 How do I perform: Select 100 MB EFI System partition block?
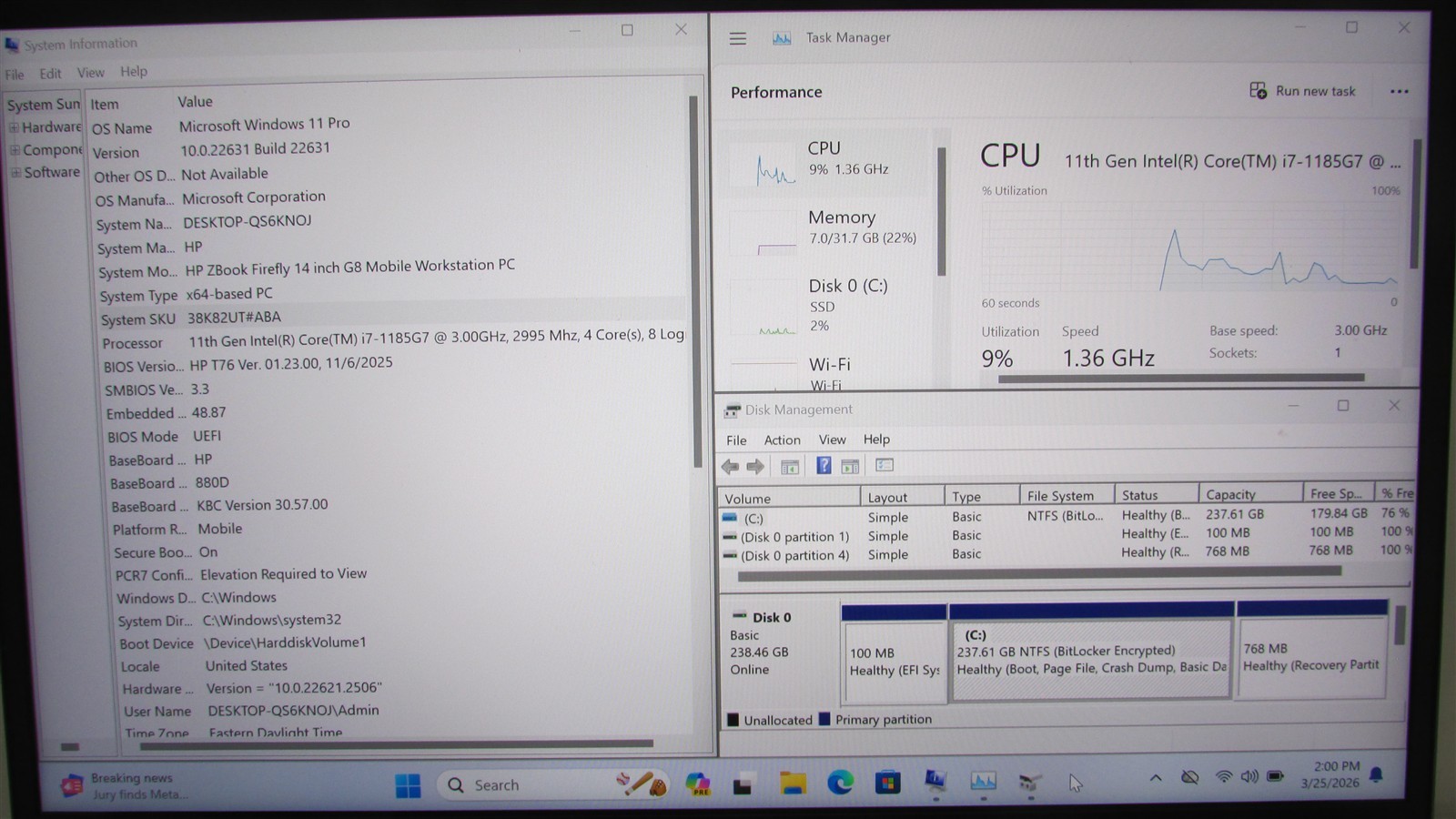(894, 653)
